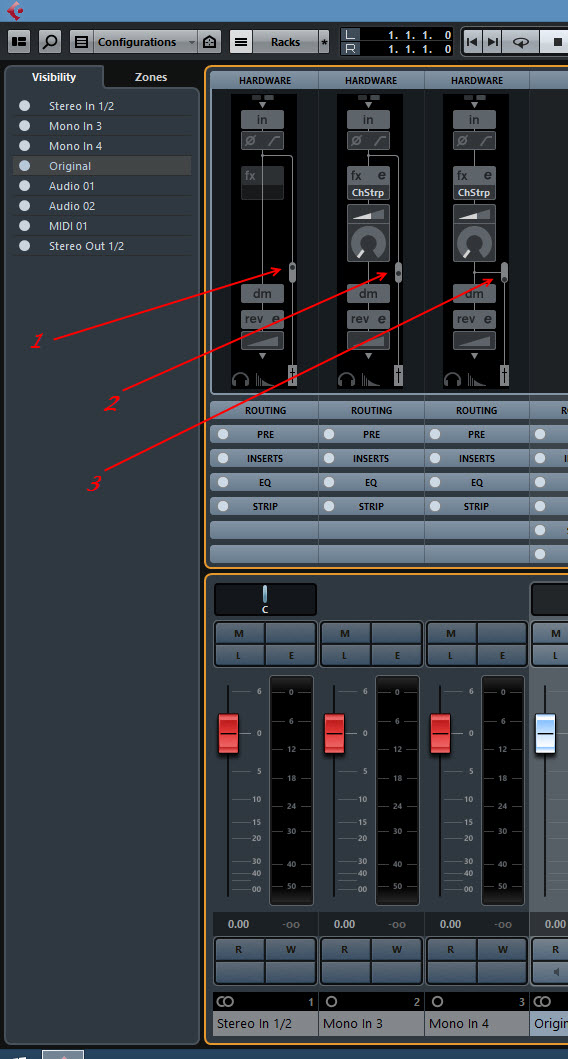Go to next marker transport button
This screenshot has height=1059, width=568.
coord(492,41)
